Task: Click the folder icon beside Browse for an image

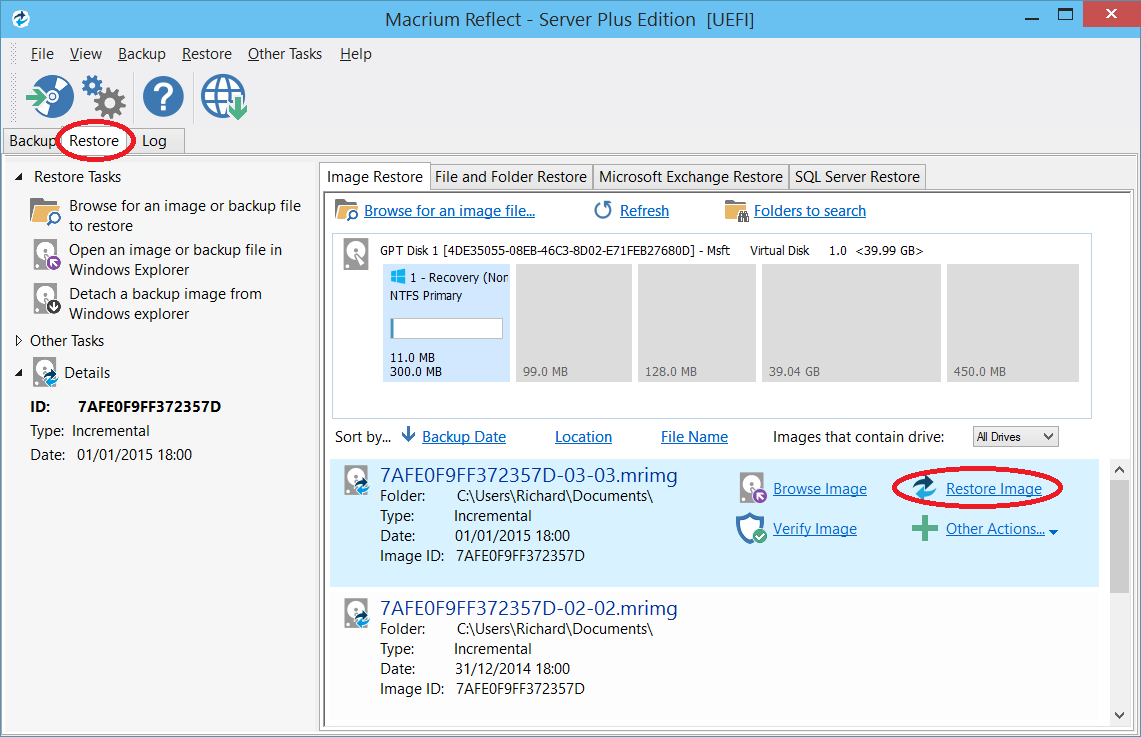Action: point(45,212)
